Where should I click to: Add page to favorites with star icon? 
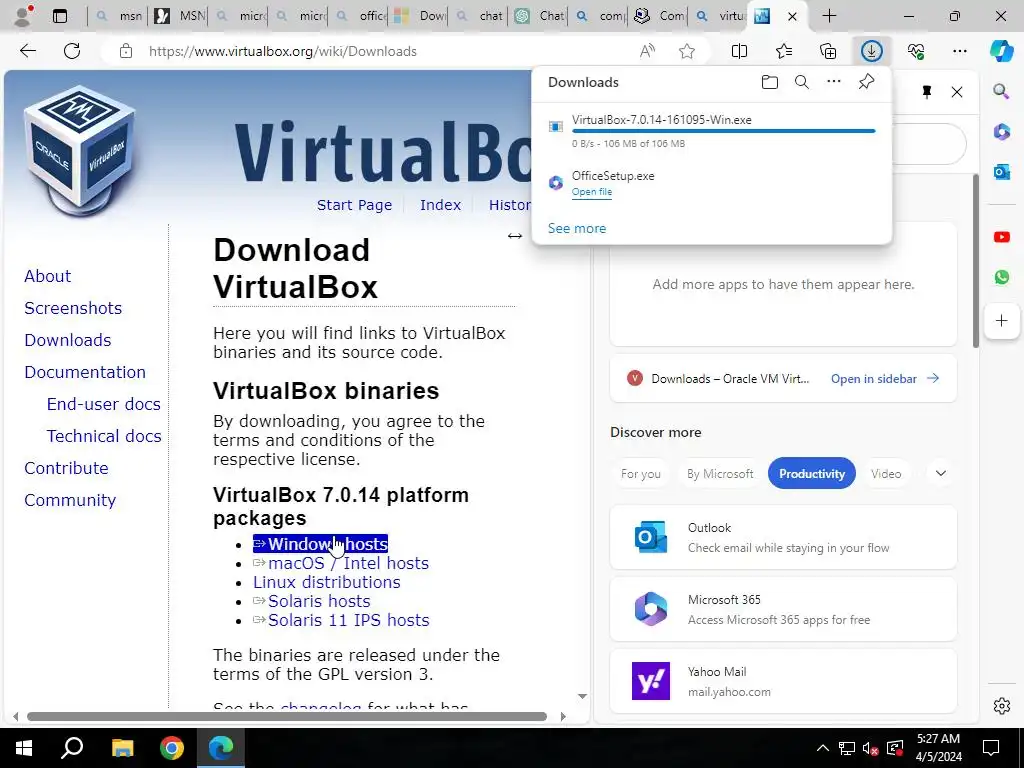pos(687,51)
